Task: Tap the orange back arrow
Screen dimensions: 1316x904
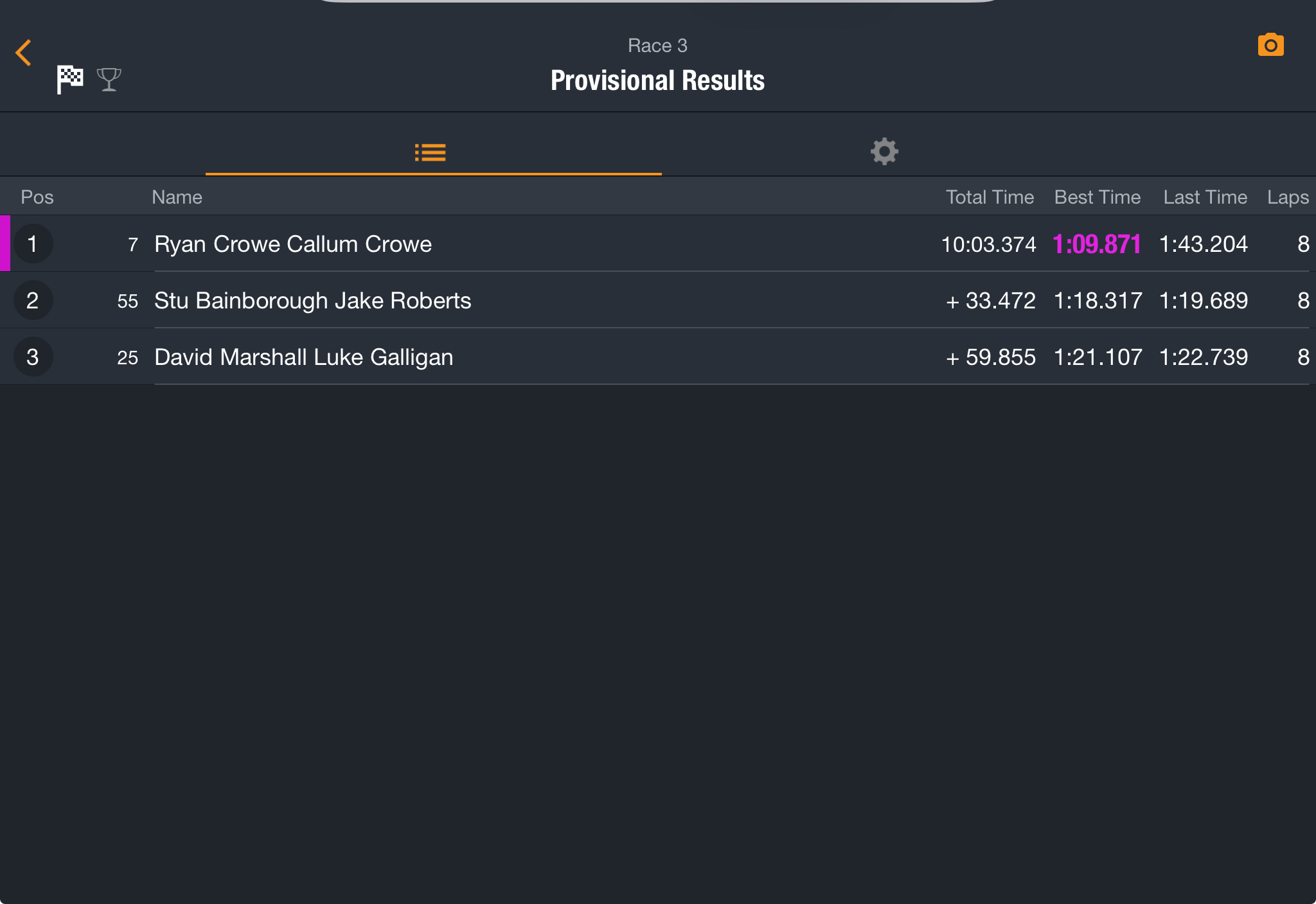Action: pyautogui.click(x=24, y=53)
